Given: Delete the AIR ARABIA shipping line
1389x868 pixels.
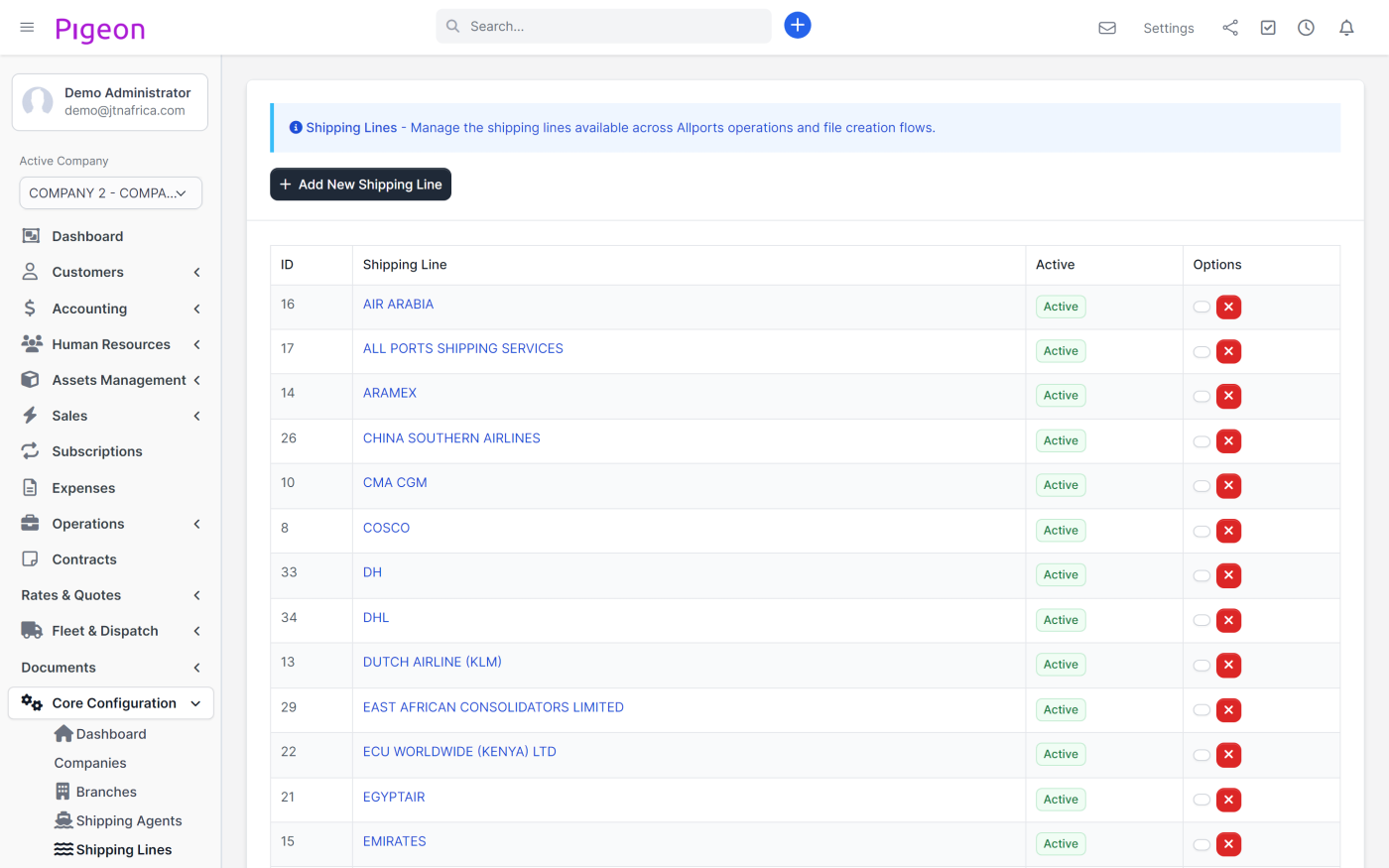Looking at the screenshot, I should (x=1228, y=308).
